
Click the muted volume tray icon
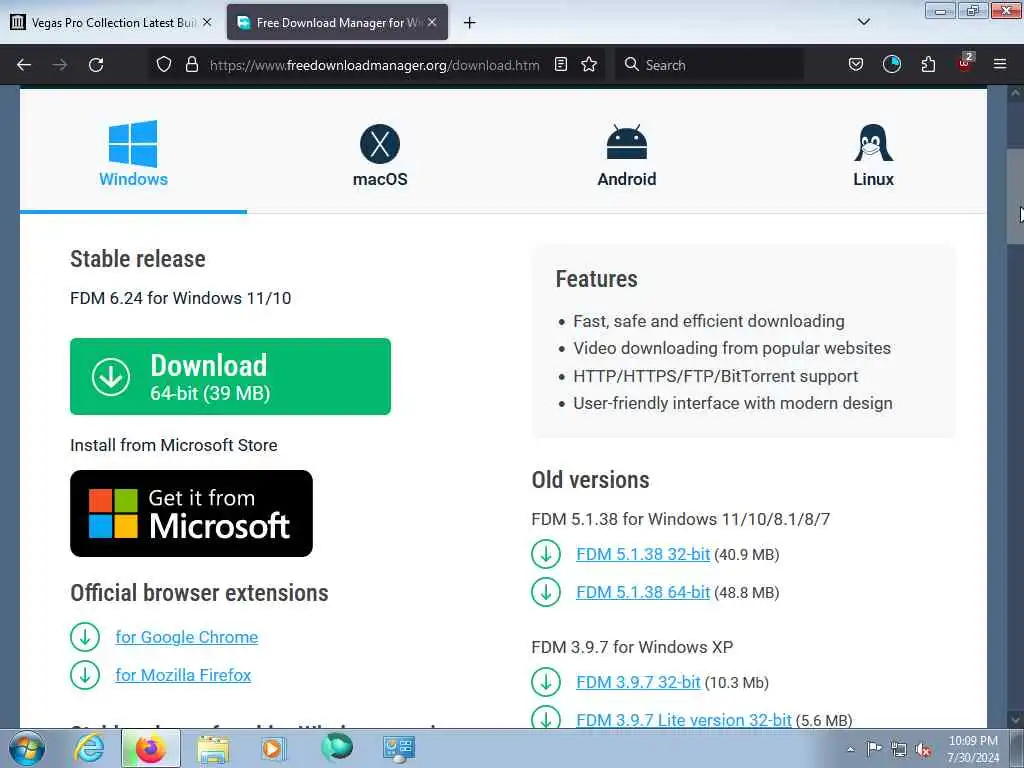coord(923,749)
